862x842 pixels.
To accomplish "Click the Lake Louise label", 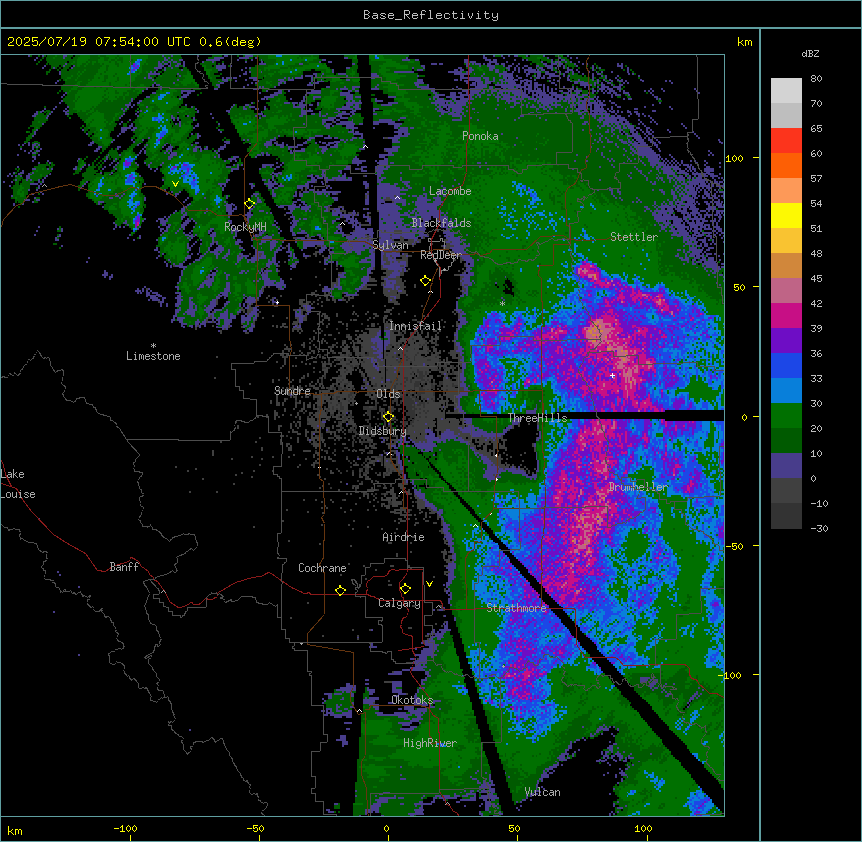I will pos(18,484).
